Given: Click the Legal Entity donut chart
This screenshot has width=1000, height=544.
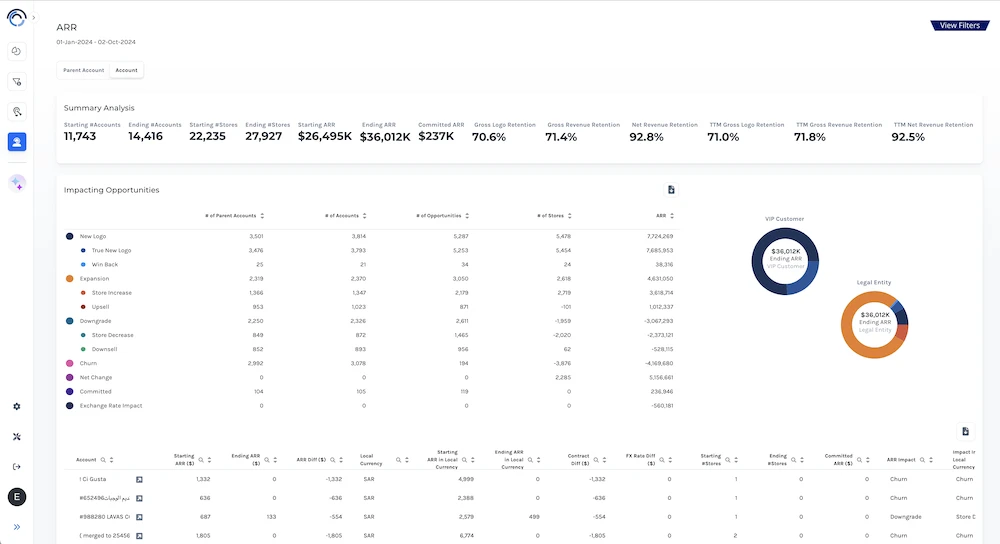Looking at the screenshot, I should [x=873, y=323].
